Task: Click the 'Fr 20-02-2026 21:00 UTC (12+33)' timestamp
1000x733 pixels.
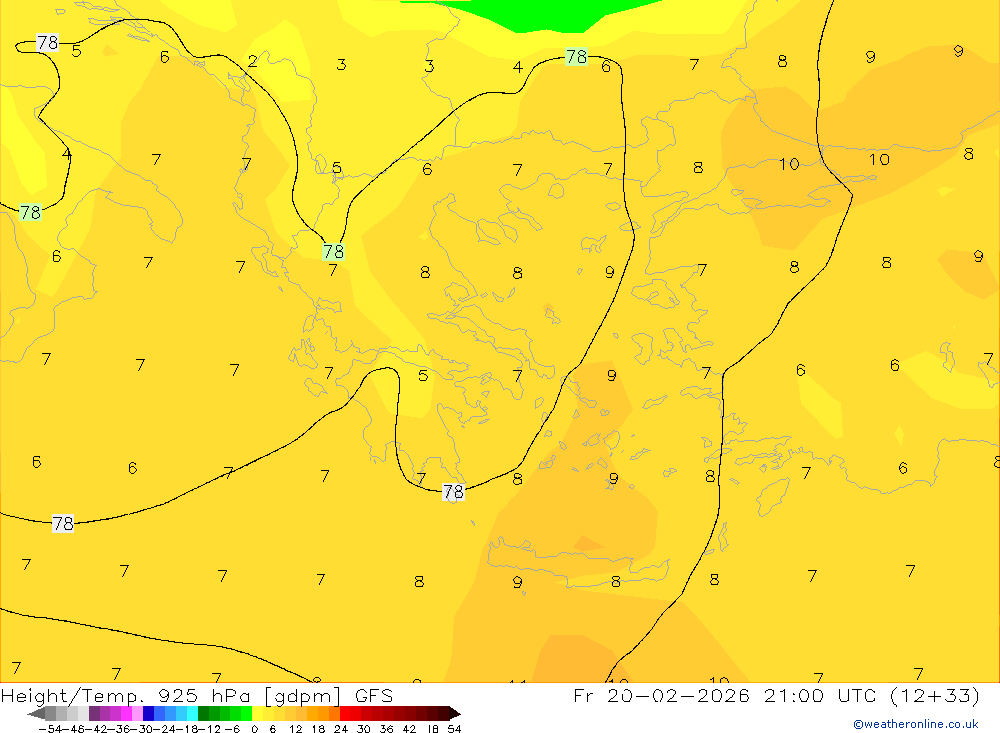Action: 776,695
